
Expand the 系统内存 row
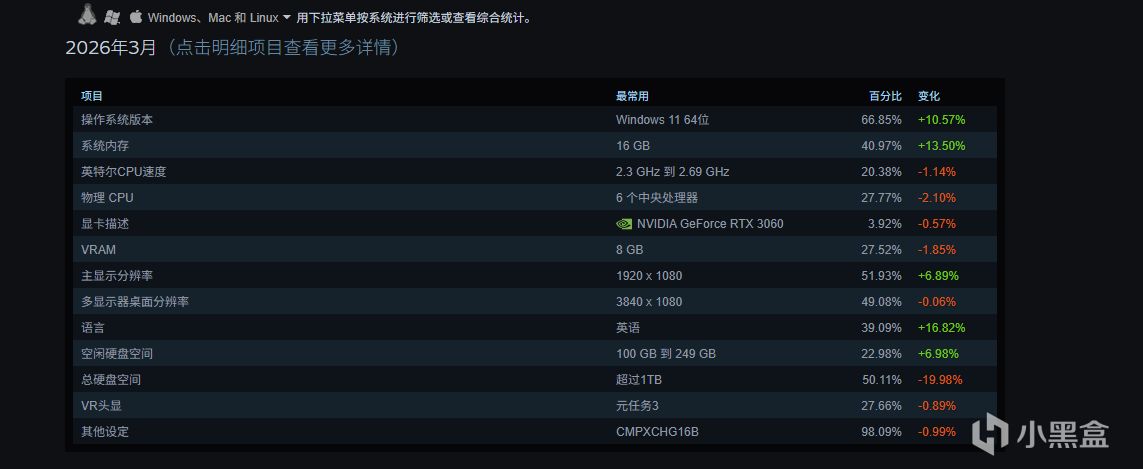(x=105, y=146)
